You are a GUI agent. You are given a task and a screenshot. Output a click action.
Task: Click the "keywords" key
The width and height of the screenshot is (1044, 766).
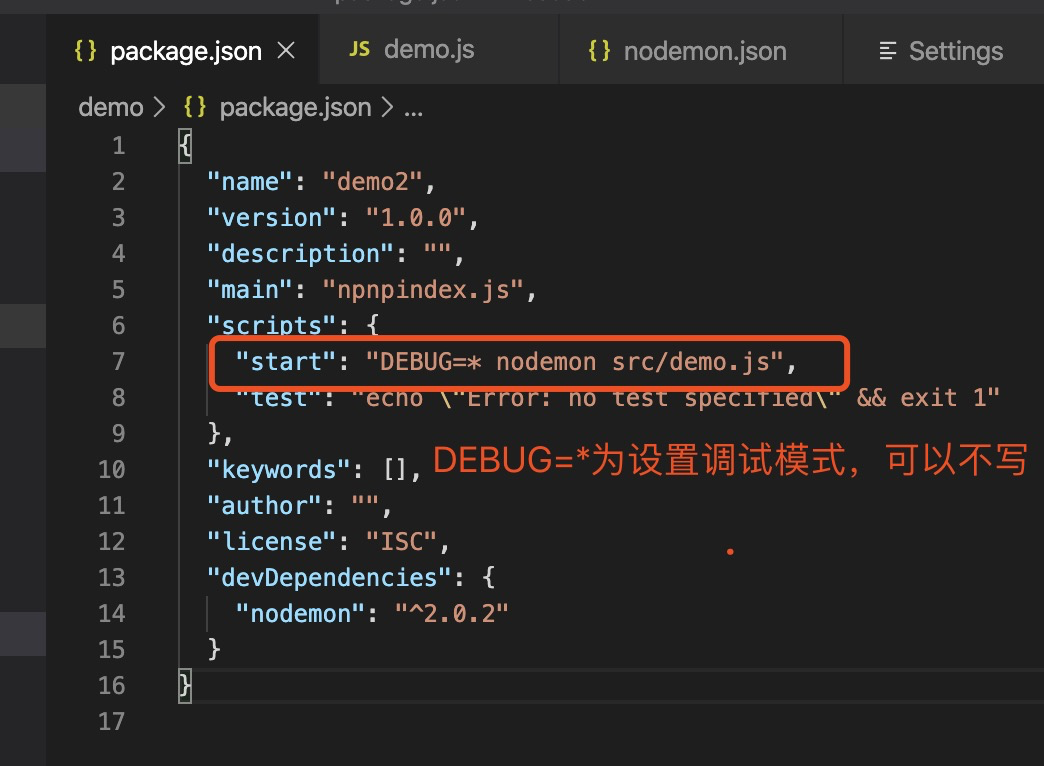click(278, 470)
